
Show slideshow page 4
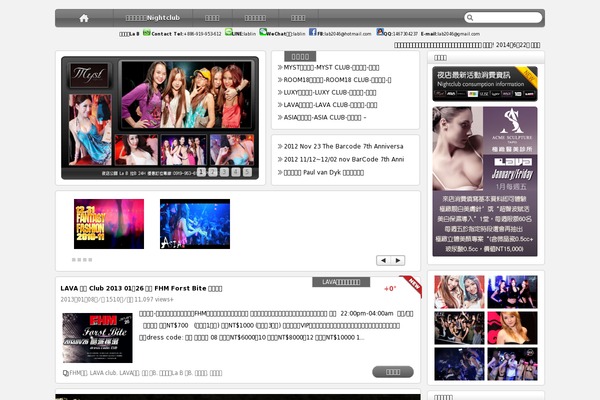coord(236,172)
